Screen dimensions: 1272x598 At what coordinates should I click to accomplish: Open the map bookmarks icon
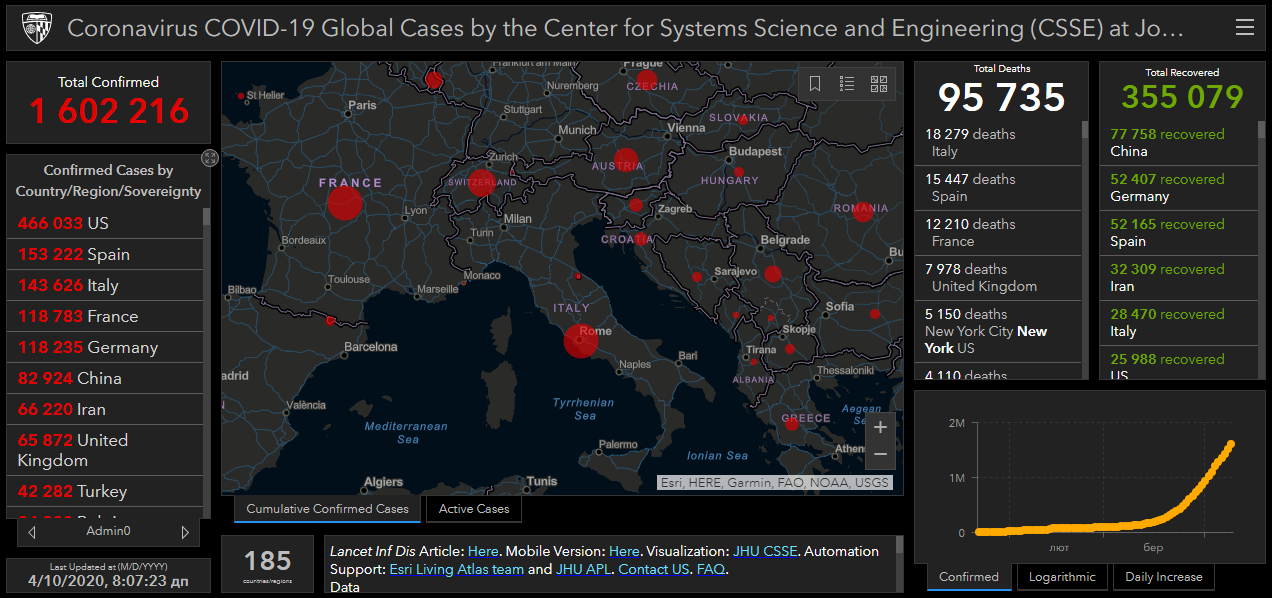pyautogui.click(x=815, y=84)
